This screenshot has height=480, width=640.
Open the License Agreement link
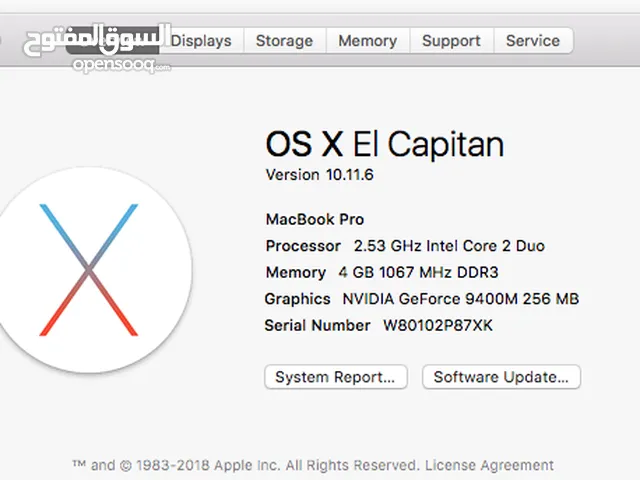click(489, 465)
